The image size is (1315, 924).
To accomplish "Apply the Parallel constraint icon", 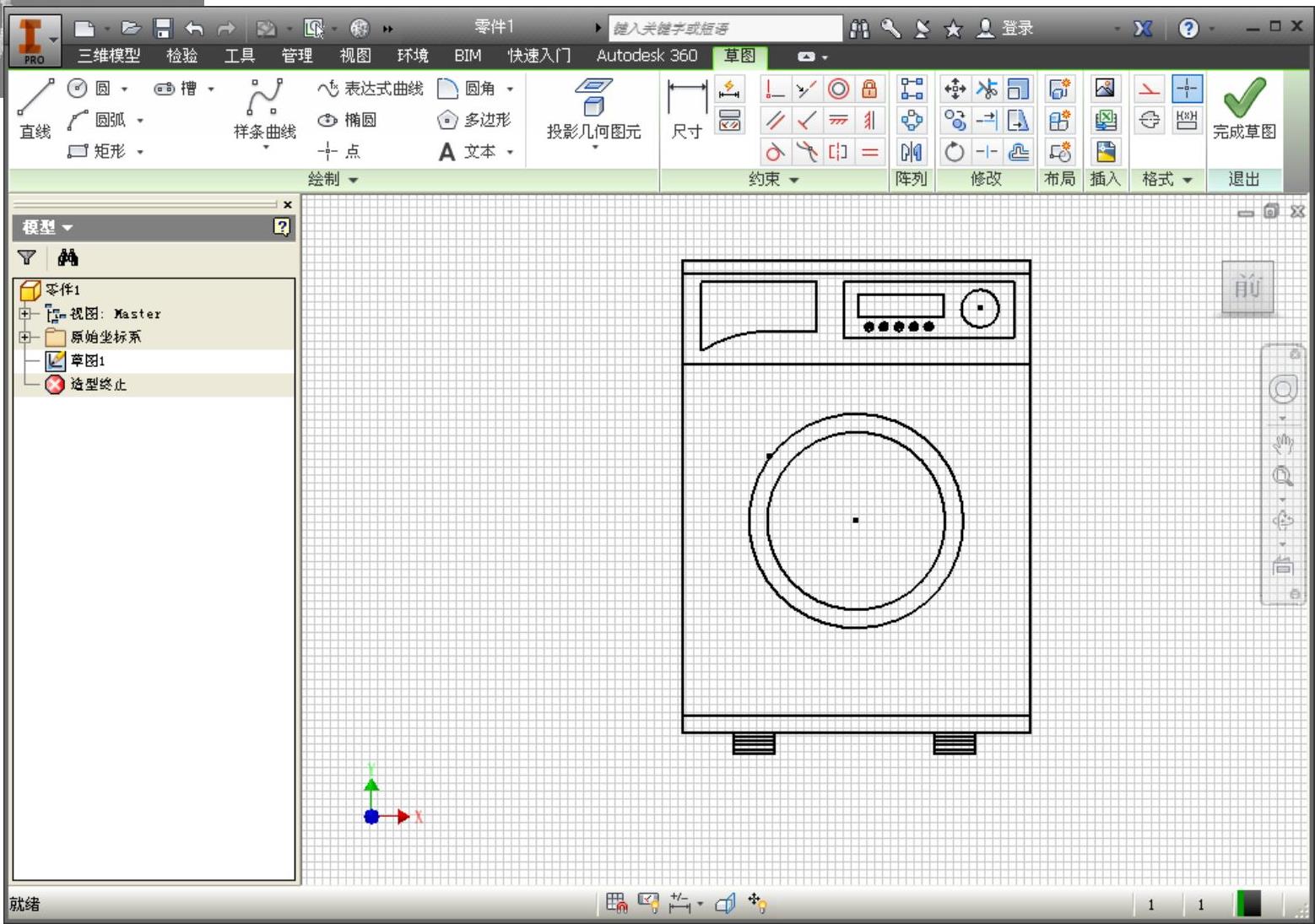I will [774, 121].
